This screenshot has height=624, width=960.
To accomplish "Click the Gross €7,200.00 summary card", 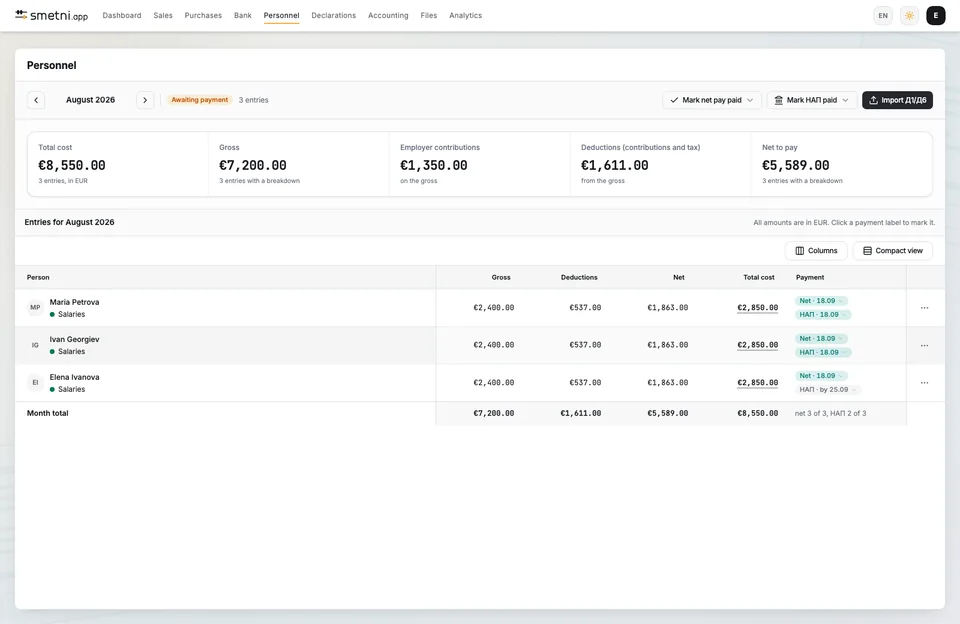I will coord(299,164).
